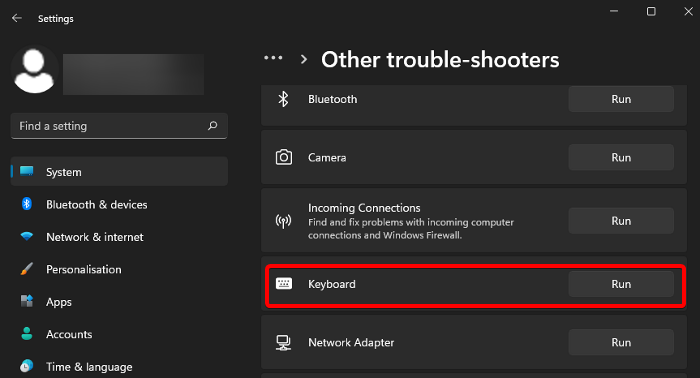Click the Keyboard trouble-shooter icon
This screenshot has width=700, height=378.
click(284, 283)
